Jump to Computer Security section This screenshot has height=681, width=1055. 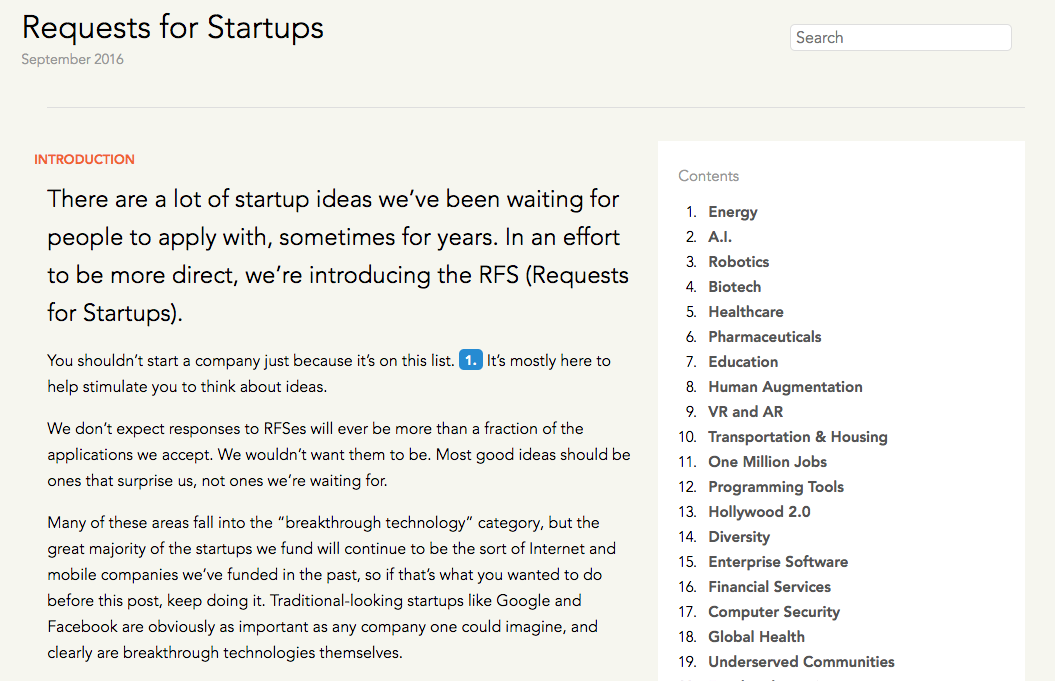(773, 612)
